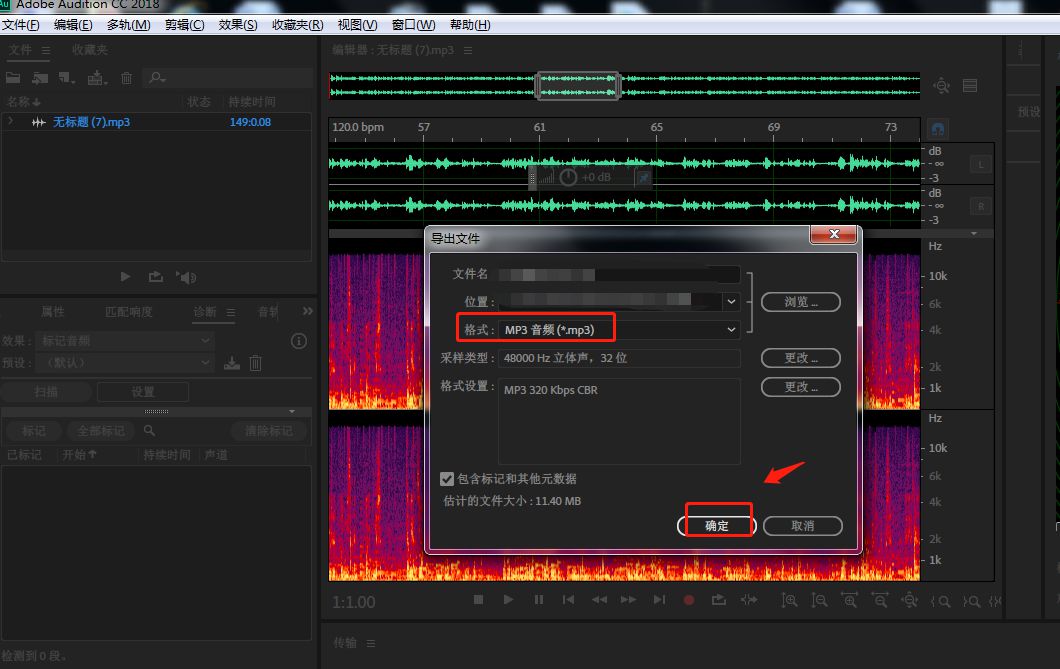Image resolution: width=1060 pixels, height=669 pixels.
Task: Show hidden panel tabs with the >> chevron
Action: pos(308,311)
